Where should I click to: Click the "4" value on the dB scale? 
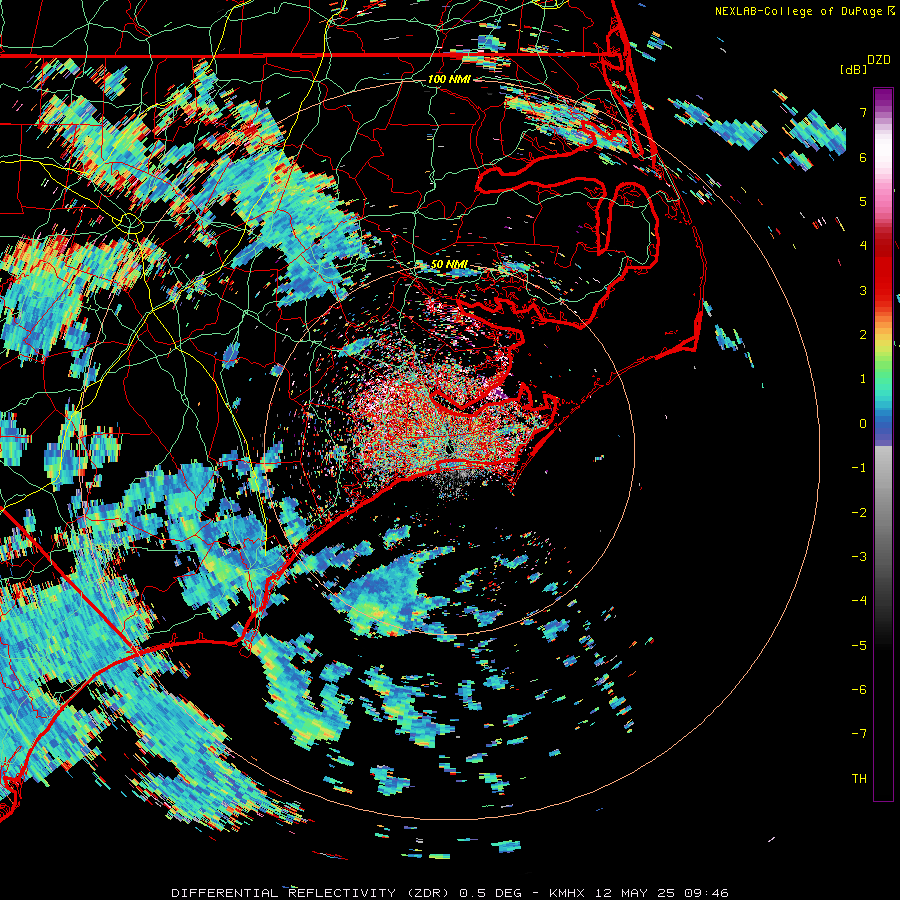tap(863, 246)
